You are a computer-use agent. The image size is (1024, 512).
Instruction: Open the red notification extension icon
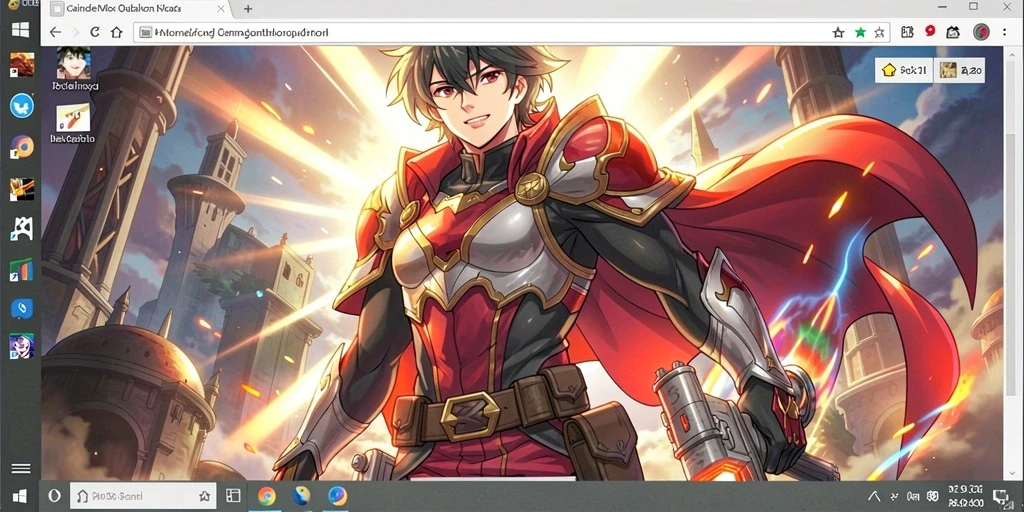(930, 31)
